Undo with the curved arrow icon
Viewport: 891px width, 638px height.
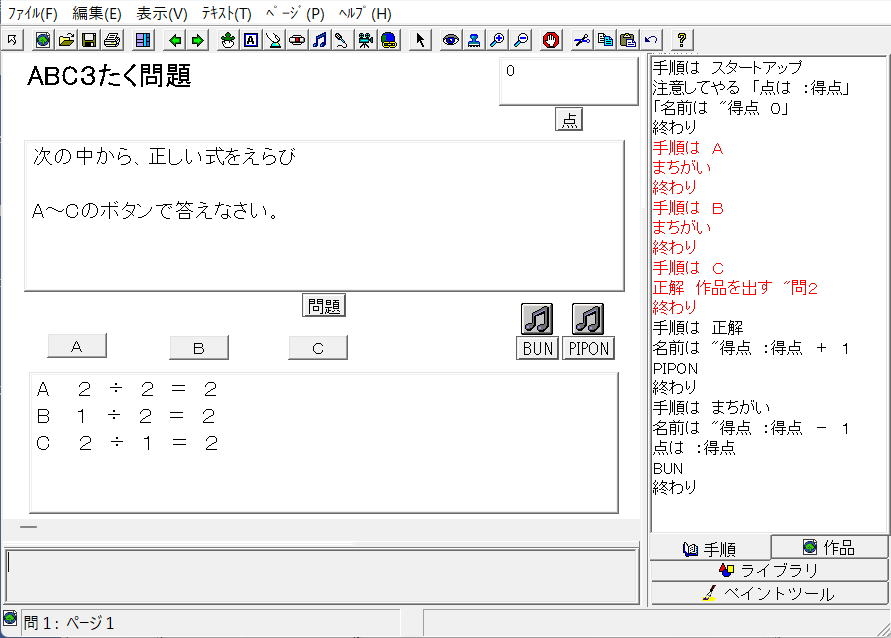(651, 40)
